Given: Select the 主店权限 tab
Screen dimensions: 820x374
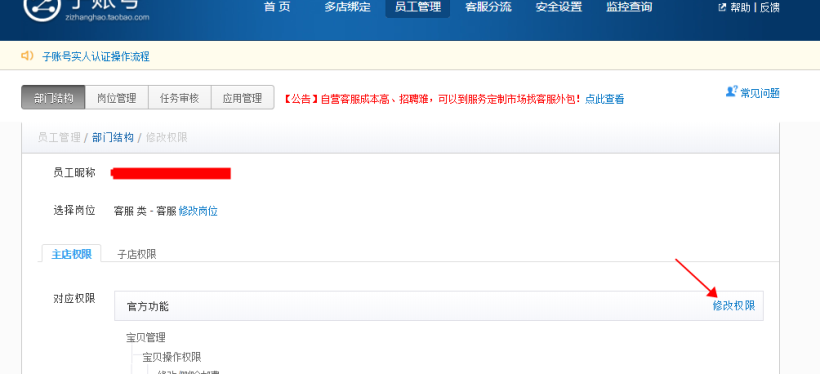Looking at the screenshot, I should coord(72,254).
